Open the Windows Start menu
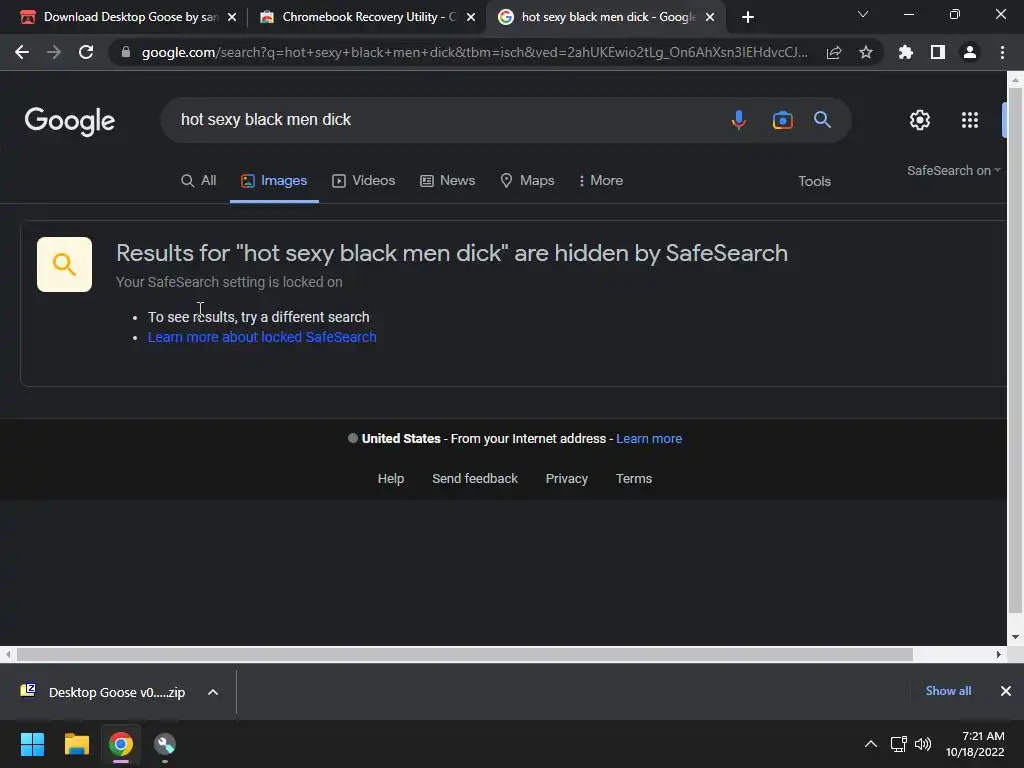 coord(32,744)
